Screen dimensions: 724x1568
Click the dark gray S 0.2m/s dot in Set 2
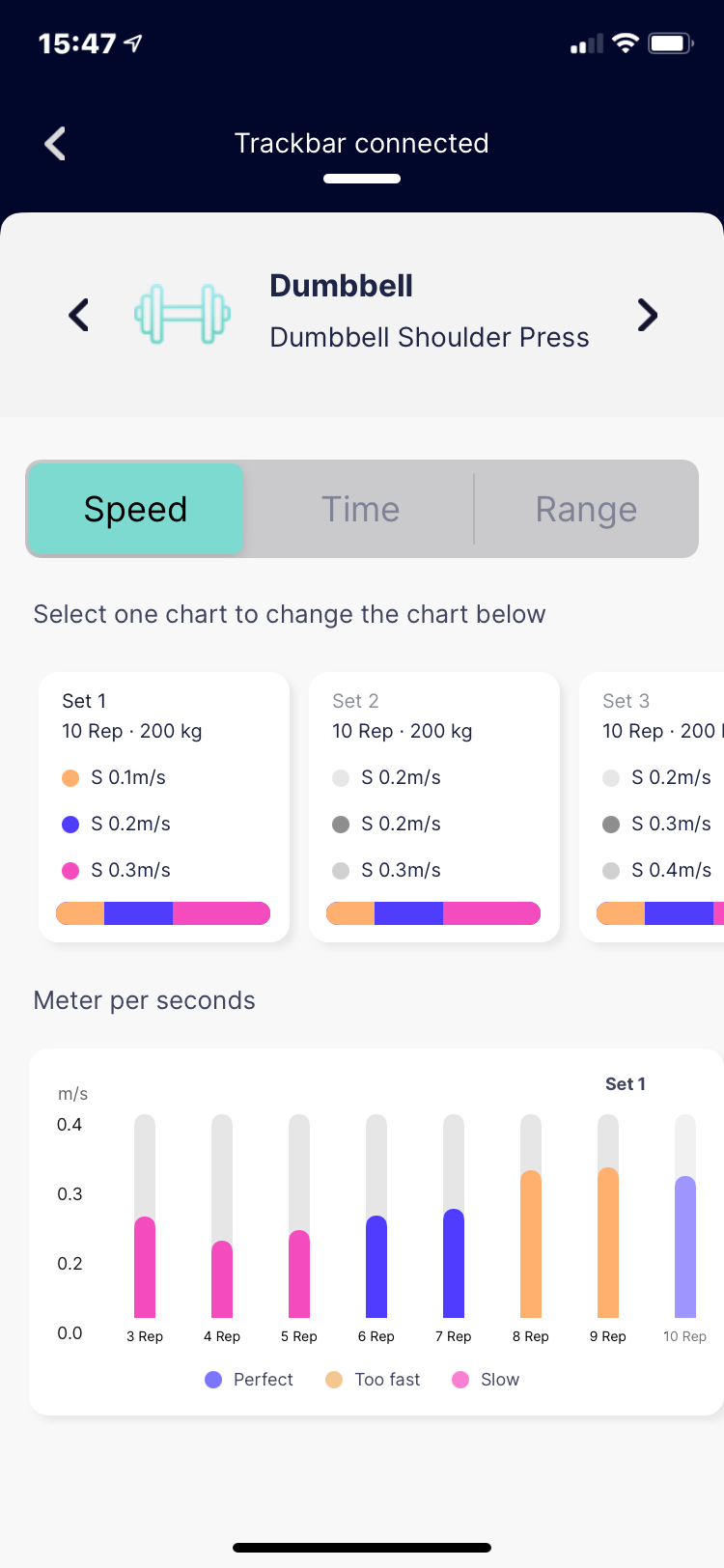tap(339, 824)
